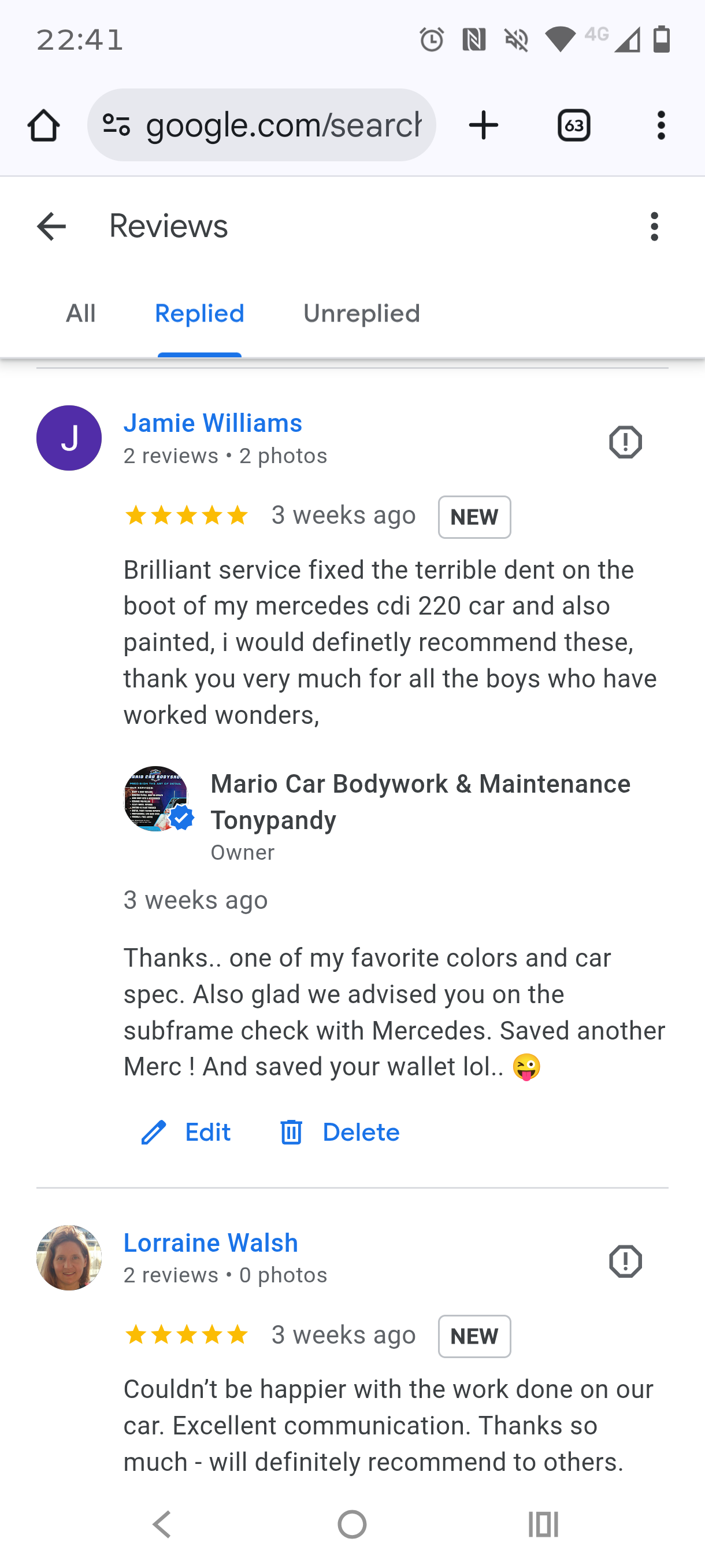Flag Jamie Williams' review as inappropriate
705x1568 pixels.
click(x=625, y=442)
